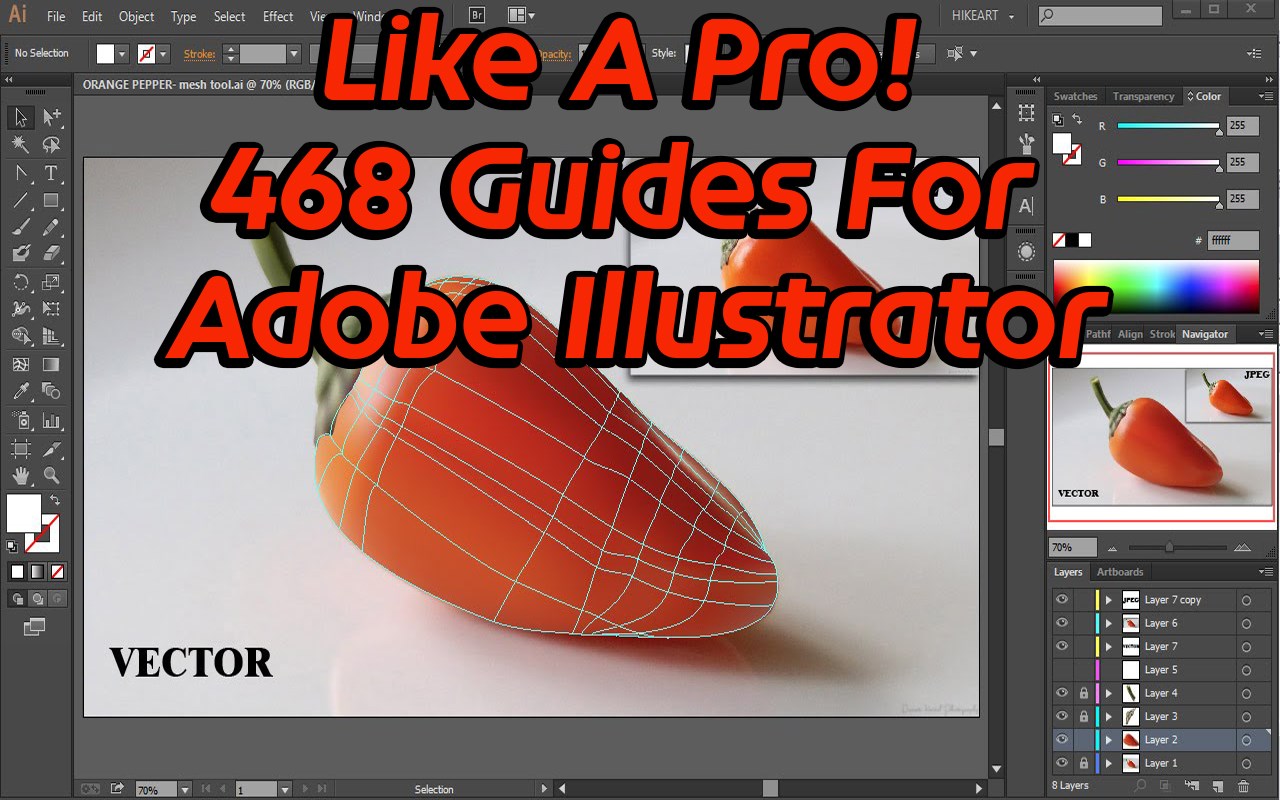Image resolution: width=1280 pixels, height=800 pixels.
Task: Click the hex color value field
Action: tap(1233, 240)
